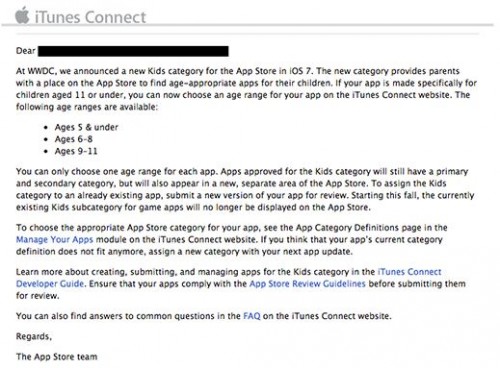
Task: Click The App Store team signature
Action: (57, 357)
